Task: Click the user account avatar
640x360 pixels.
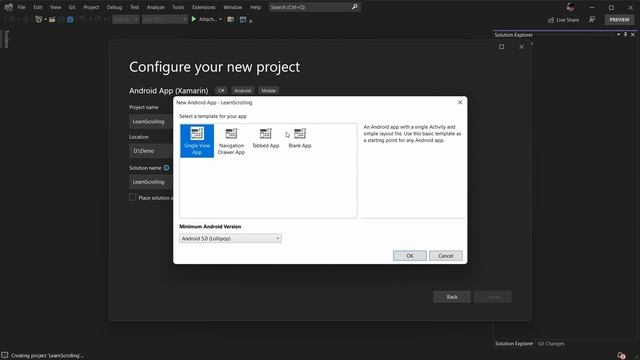Action: pyautogui.click(x=571, y=7)
